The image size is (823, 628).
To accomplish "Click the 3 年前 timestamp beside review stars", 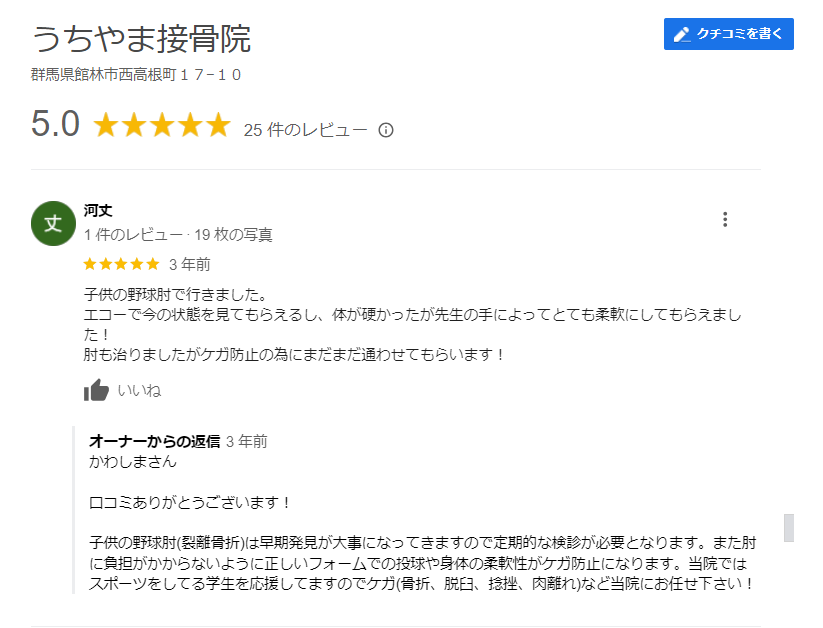I will 189,265.
